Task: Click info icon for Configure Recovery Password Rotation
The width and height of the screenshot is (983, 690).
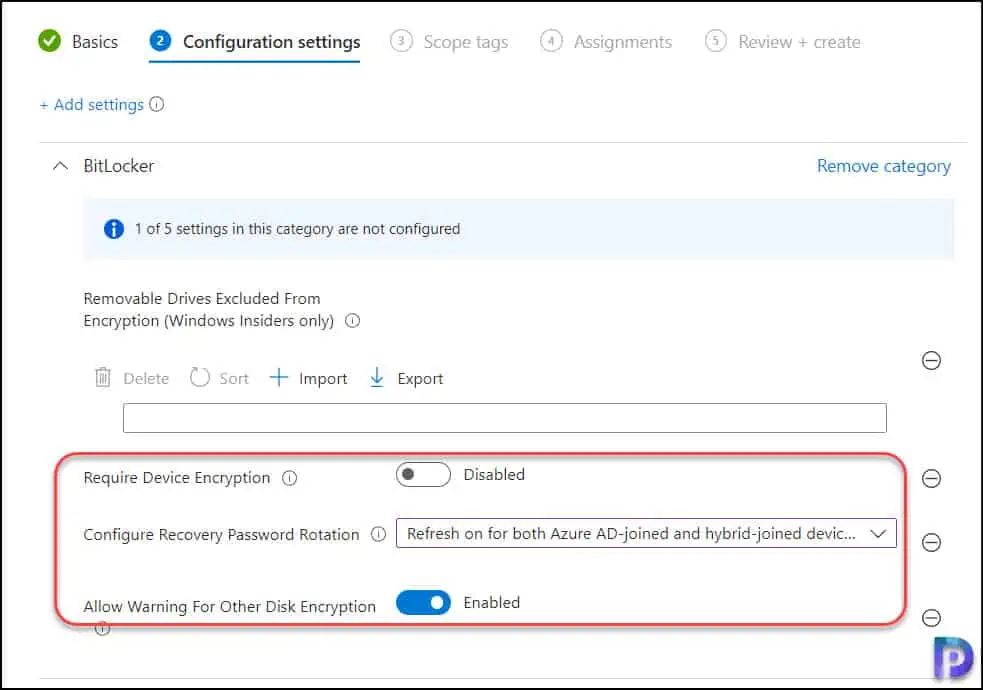Action: pos(378,535)
